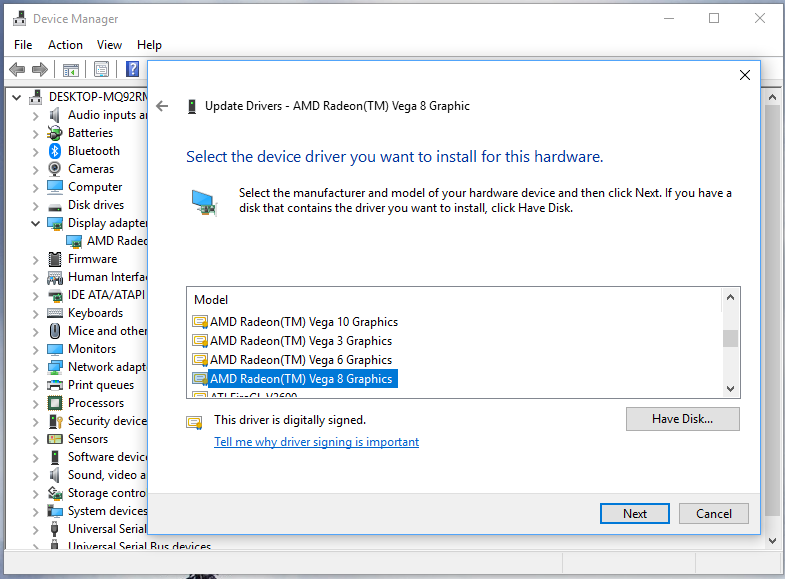Select AMD Radeon(TM) Vega 6 Graphics model
The width and height of the screenshot is (785, 579).
300,360
